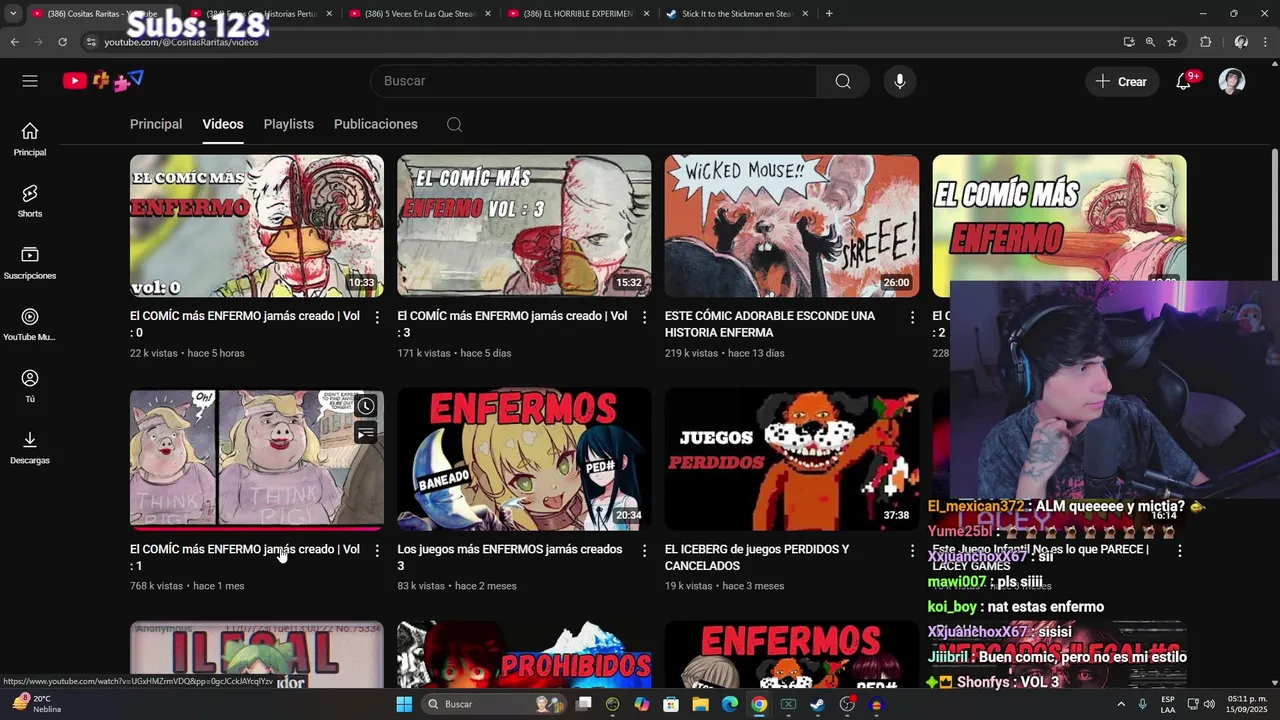Viewport: 1280px width, 720px height.
Task: Open the Vol: 0 duck comic thumbnail
Action: [x=257, y=226]
